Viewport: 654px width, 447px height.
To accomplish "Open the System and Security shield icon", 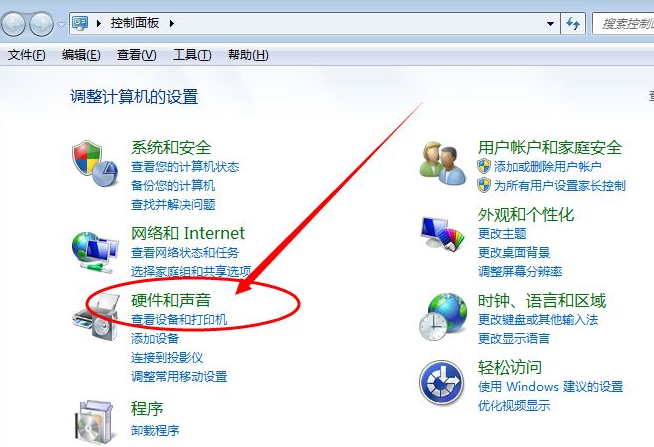I will coord(95,164).
